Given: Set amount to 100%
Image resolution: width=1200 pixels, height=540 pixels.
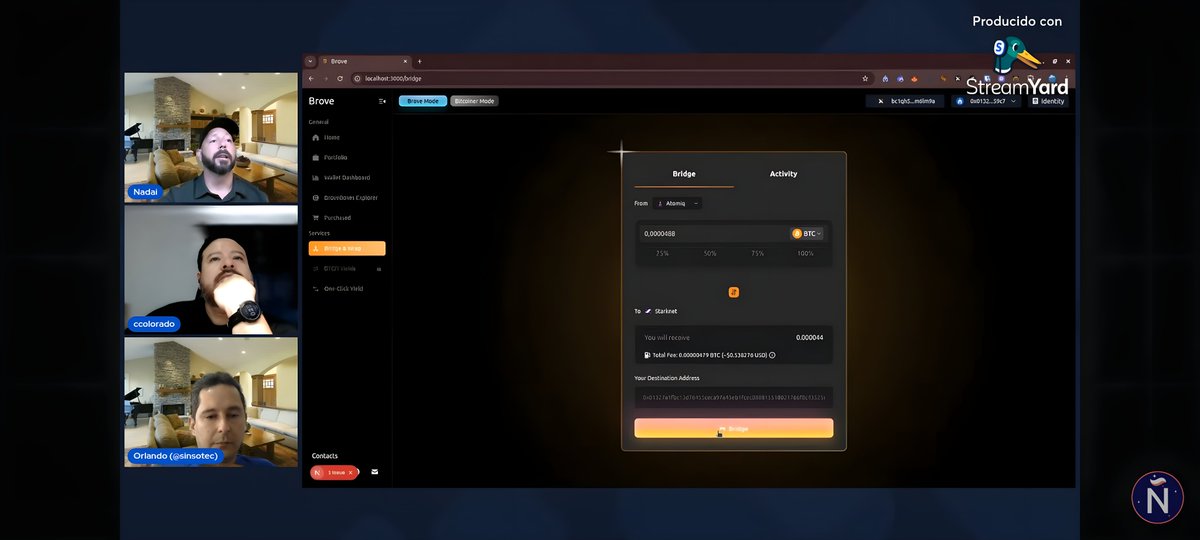Looking at the screenshot, I should (x=806, y=254).
